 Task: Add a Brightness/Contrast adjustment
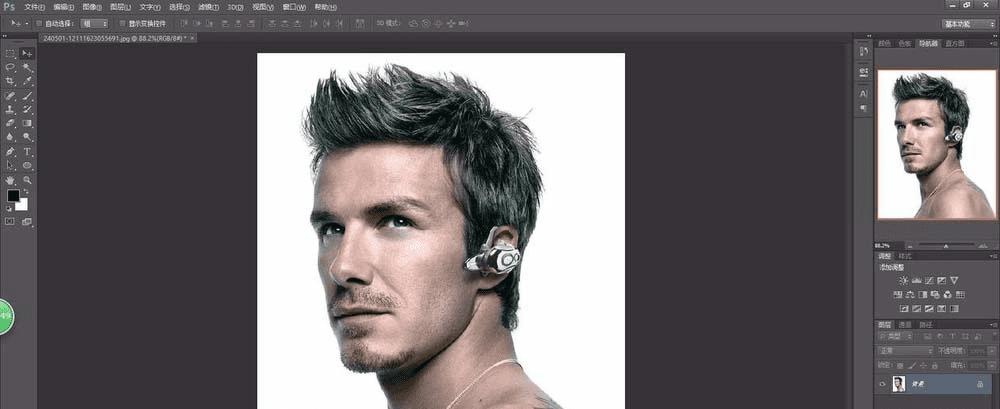coord(904,280)
